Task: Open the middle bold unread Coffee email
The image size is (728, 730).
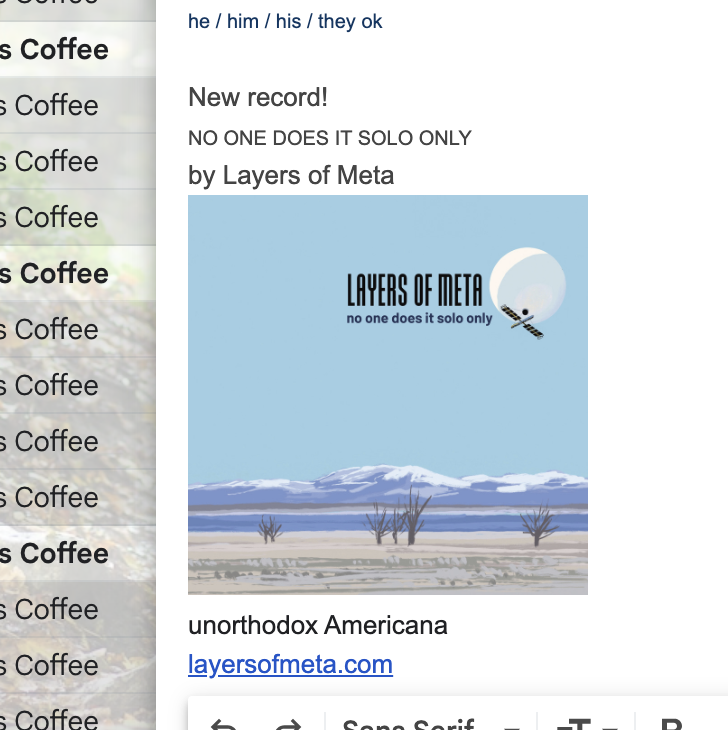Action: (x=78, y=273)
